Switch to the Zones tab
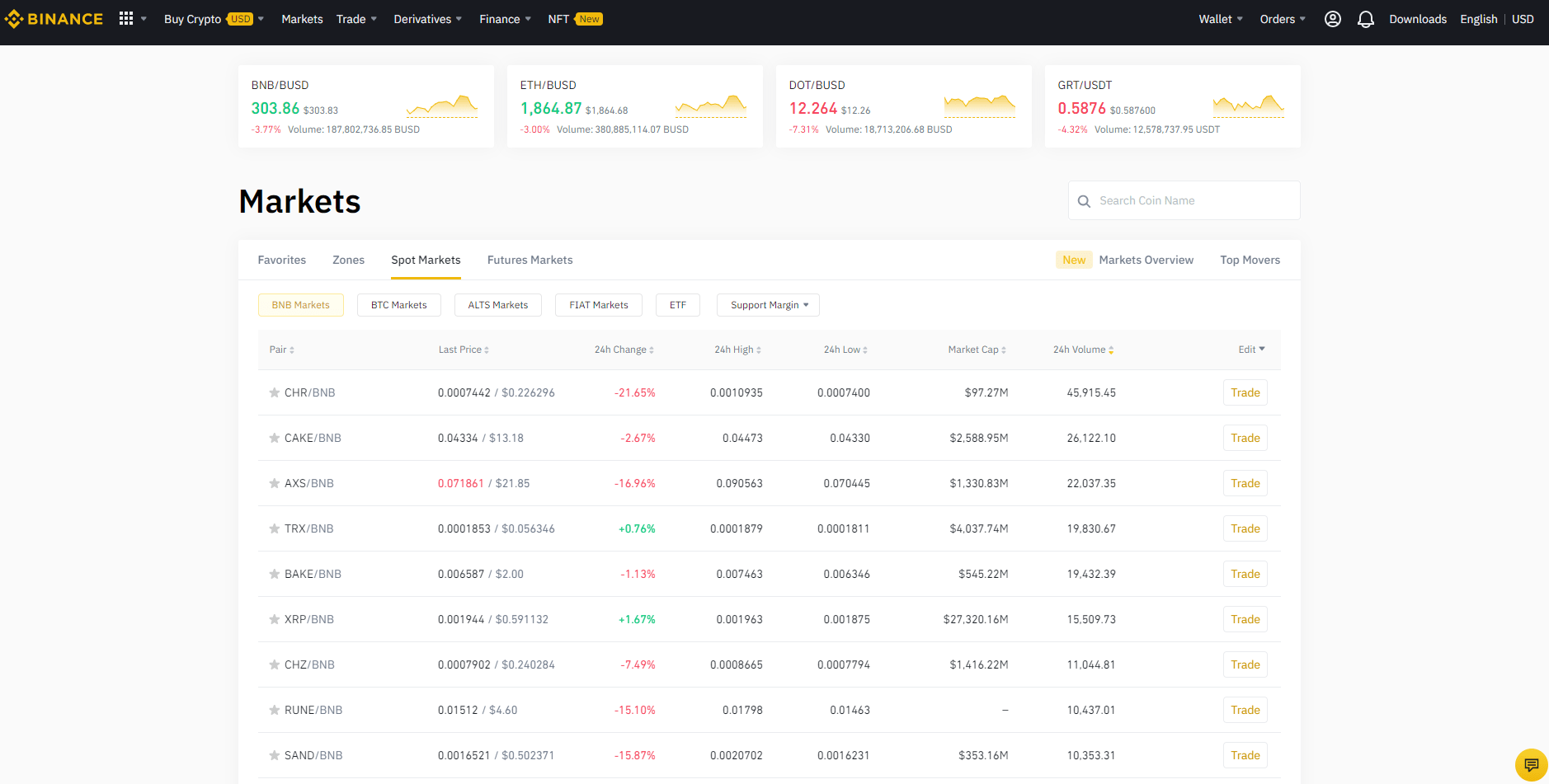This screenshot has width=1549, height=784. (x=348, y=260)
